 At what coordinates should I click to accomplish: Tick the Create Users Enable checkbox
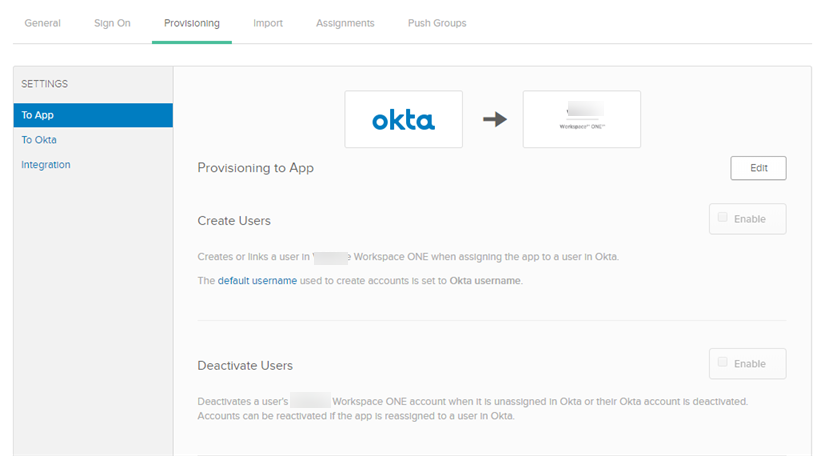[722, 217]
